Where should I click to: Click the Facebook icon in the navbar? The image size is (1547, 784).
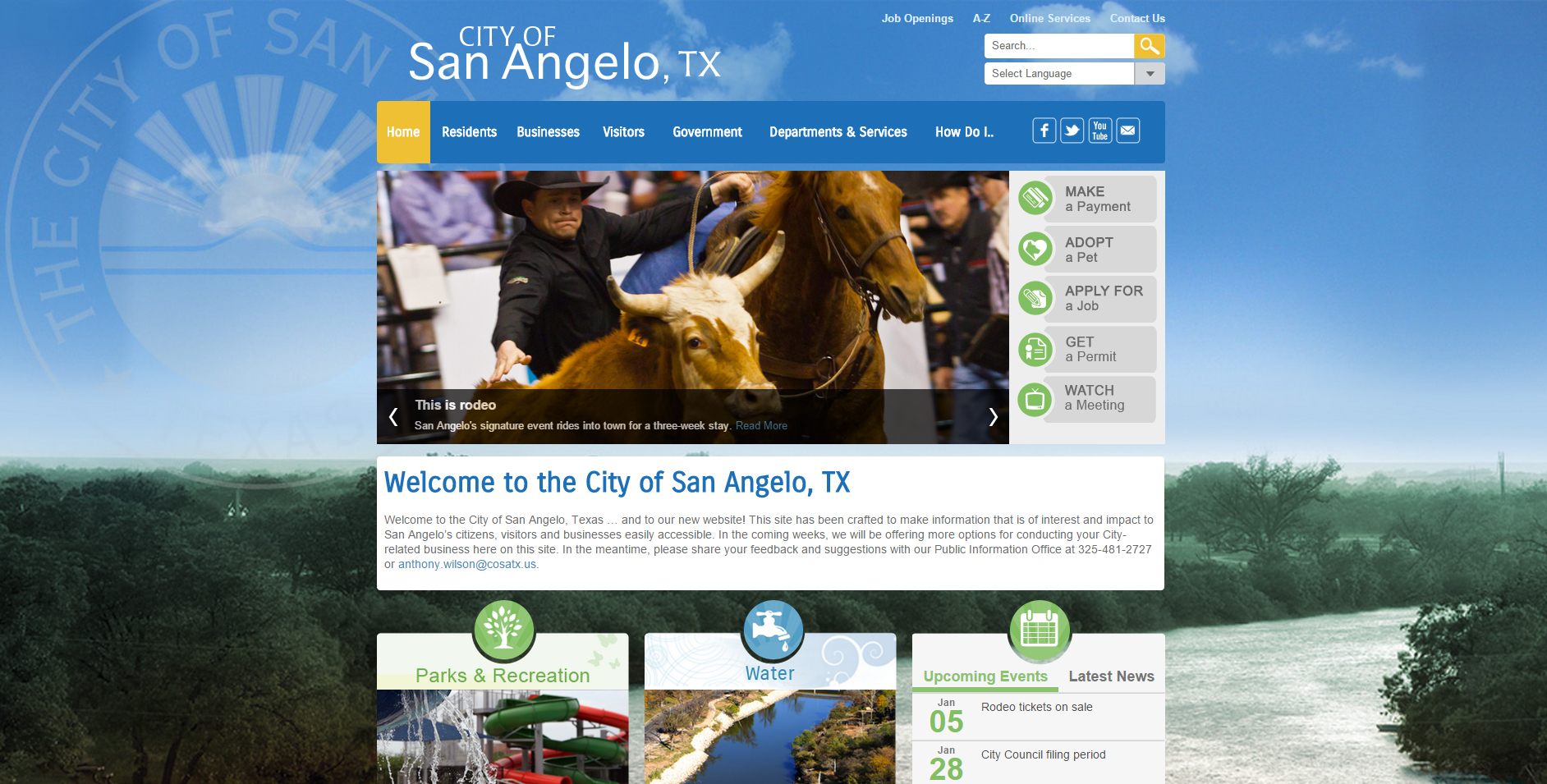coord(1044,131)
